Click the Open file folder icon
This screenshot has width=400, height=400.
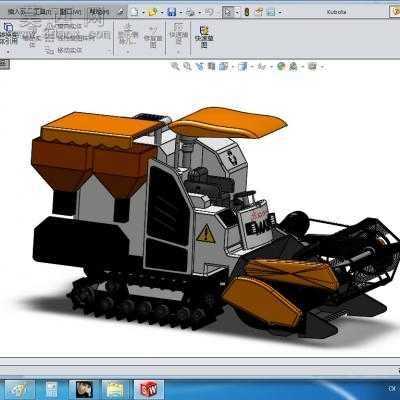153,12
